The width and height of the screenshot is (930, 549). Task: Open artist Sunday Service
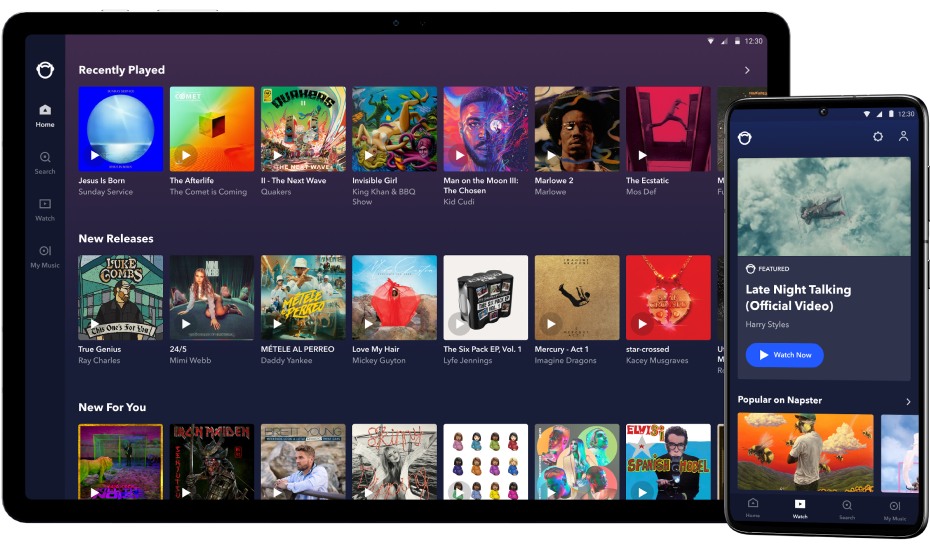[x=106, y=191]
